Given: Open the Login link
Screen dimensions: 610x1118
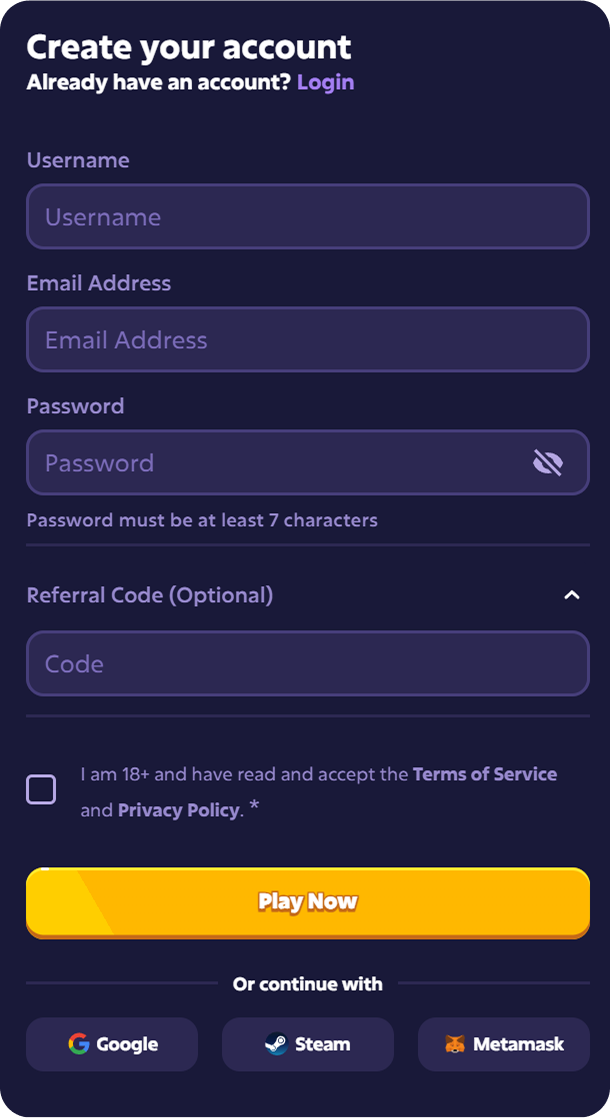Looking at the screenshot, I should point(326,83).
